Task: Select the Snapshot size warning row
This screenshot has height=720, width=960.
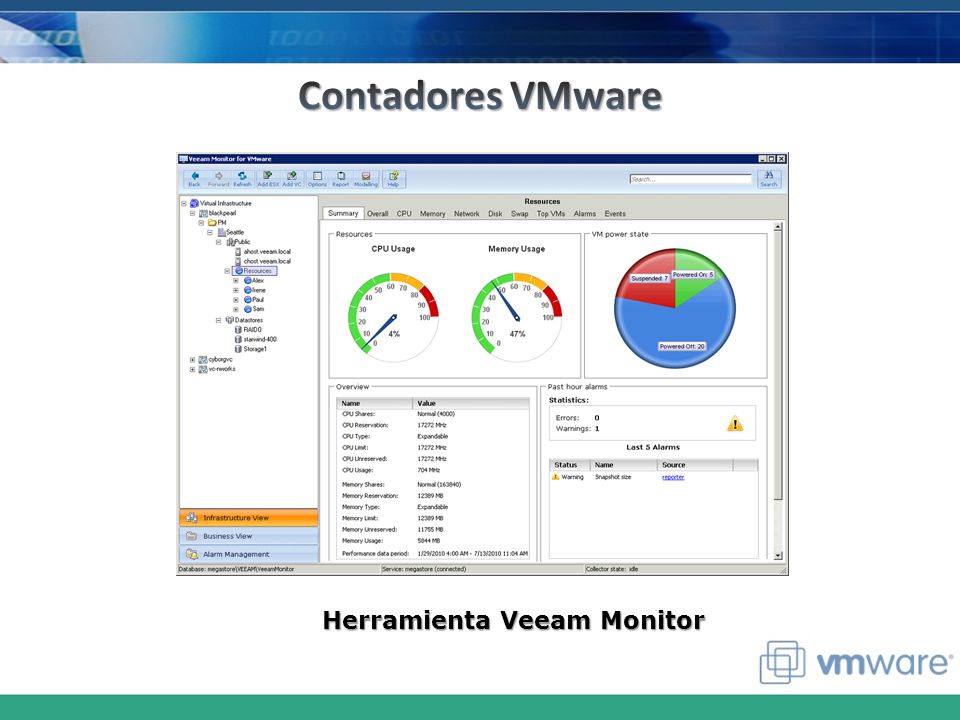Action: pyautogui.click(x=653, y=477)
